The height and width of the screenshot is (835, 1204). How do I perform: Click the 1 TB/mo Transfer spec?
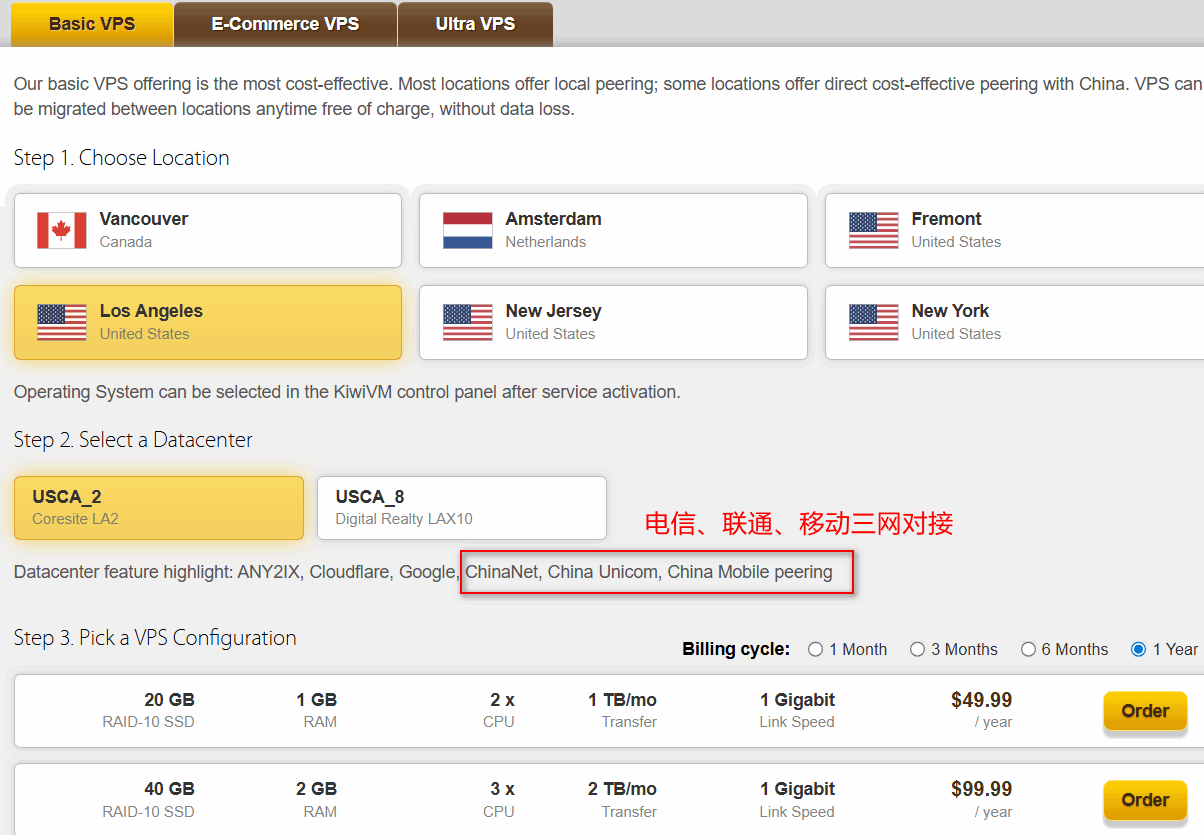tap(622, 710)
